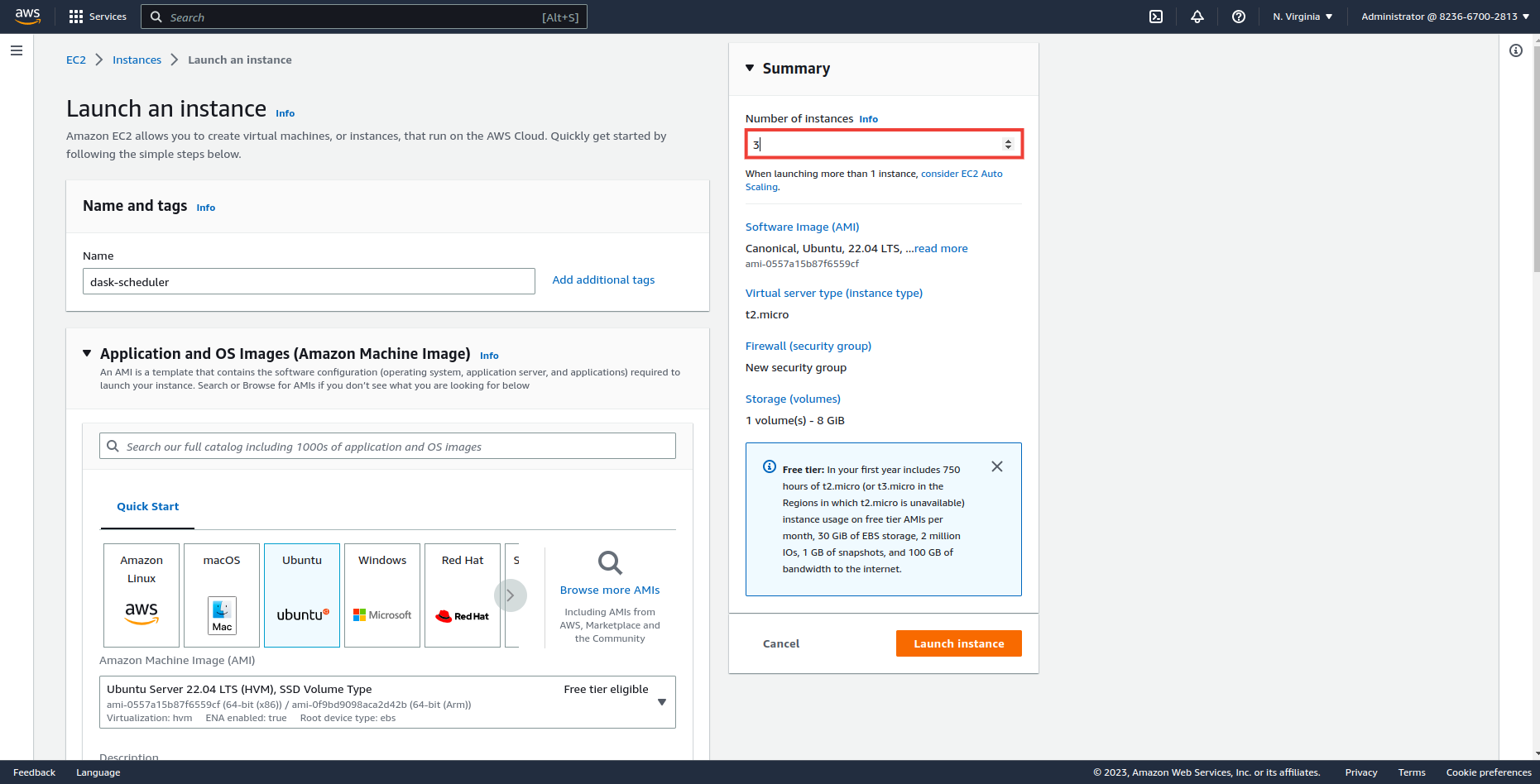1540x784 pixels.
Task: Open the Privacy link in footer
Action: [x=1361, y=772]
